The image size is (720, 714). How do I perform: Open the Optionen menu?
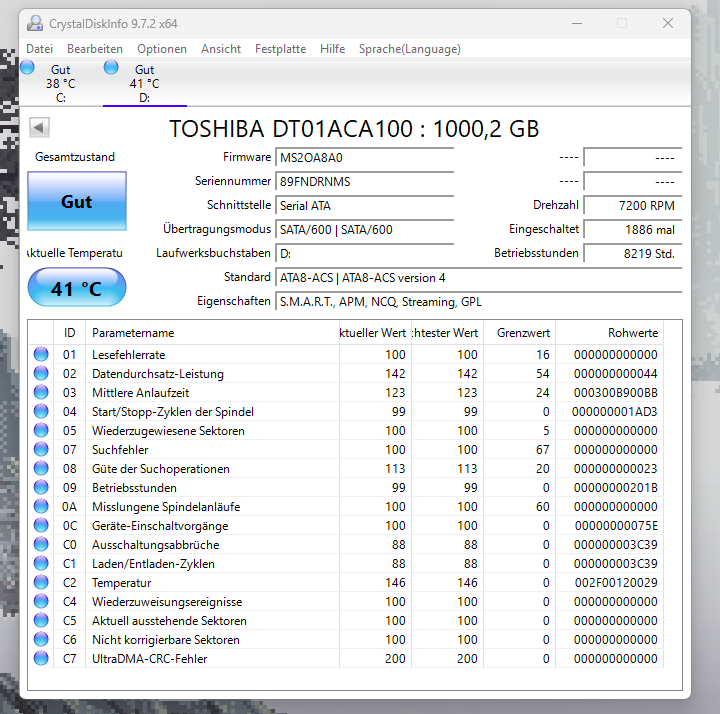pyautogui.click(x=162, y=49)
